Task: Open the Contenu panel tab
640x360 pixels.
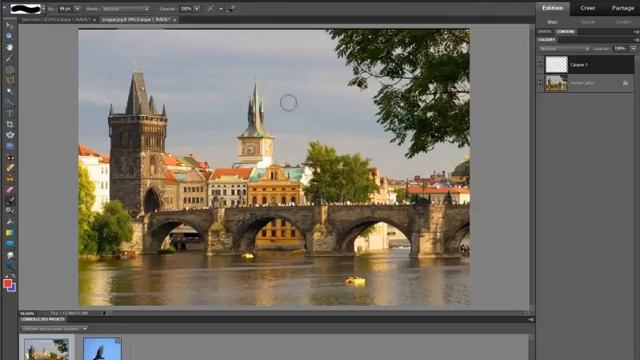Action: 566,31
